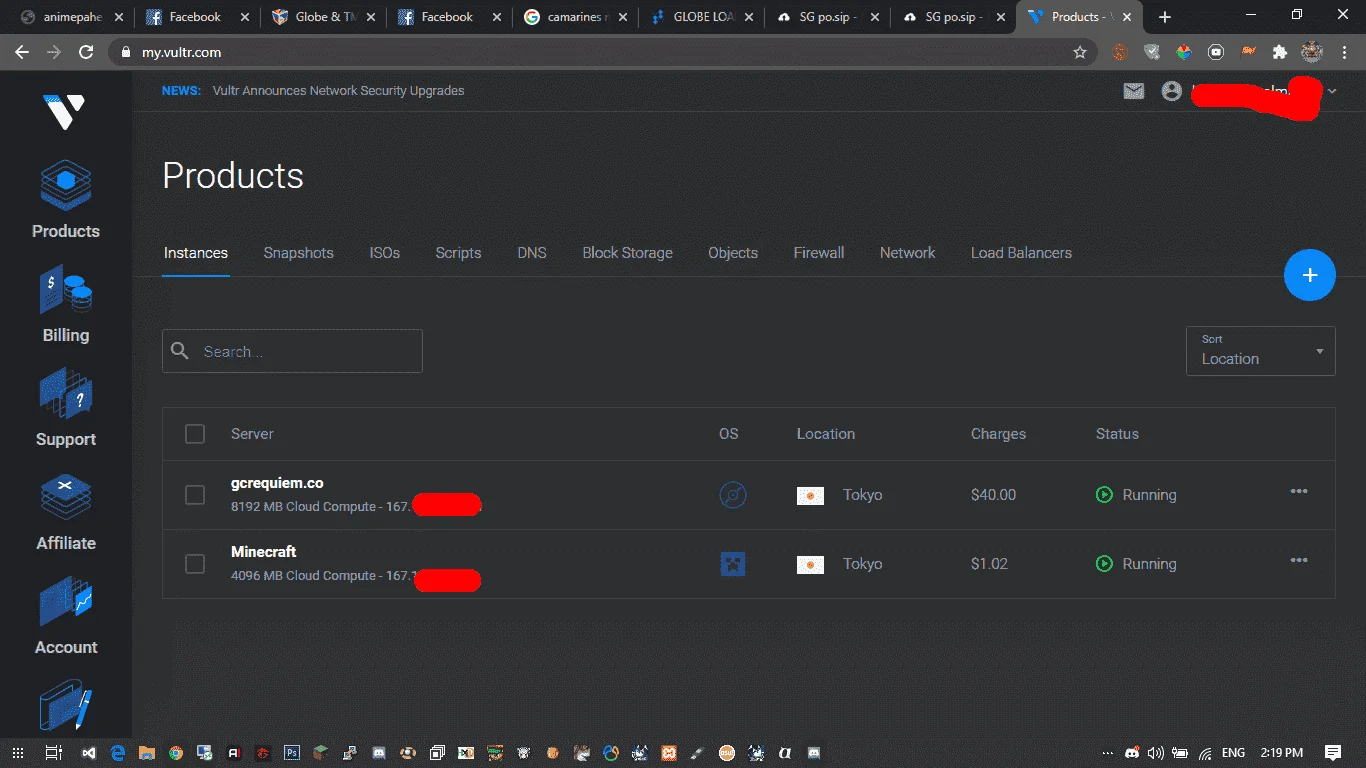Reload the page
The height and width of the screenshot is (768, 1366).
coord(86,52)
